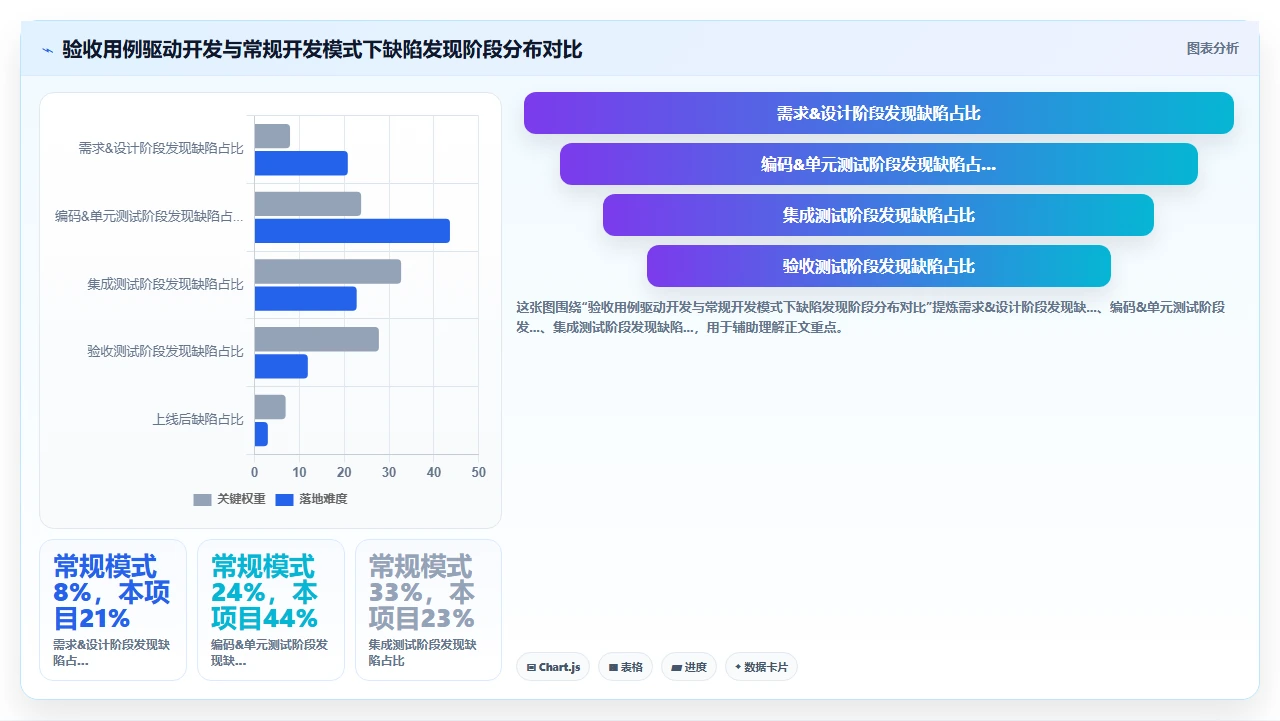
Task: Click the 表格 tag
Action: [625, 667]
